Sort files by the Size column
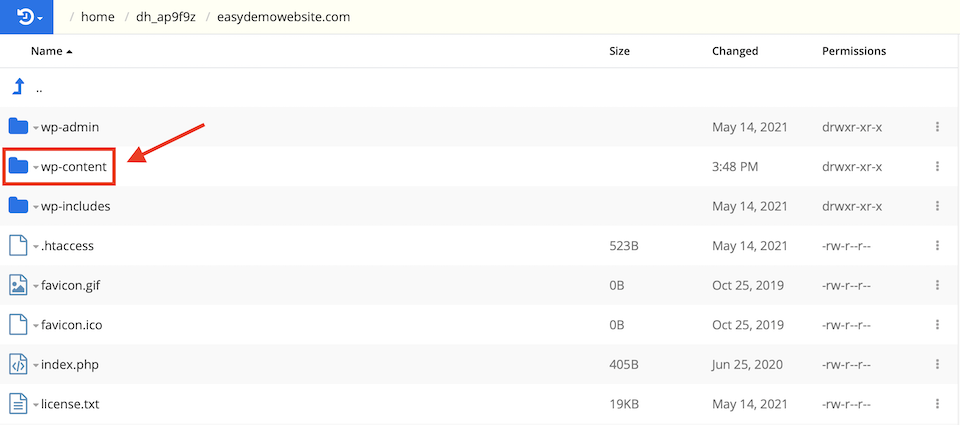Image resolution: width=960 pixels, height=425 pixels. (619, 51)
